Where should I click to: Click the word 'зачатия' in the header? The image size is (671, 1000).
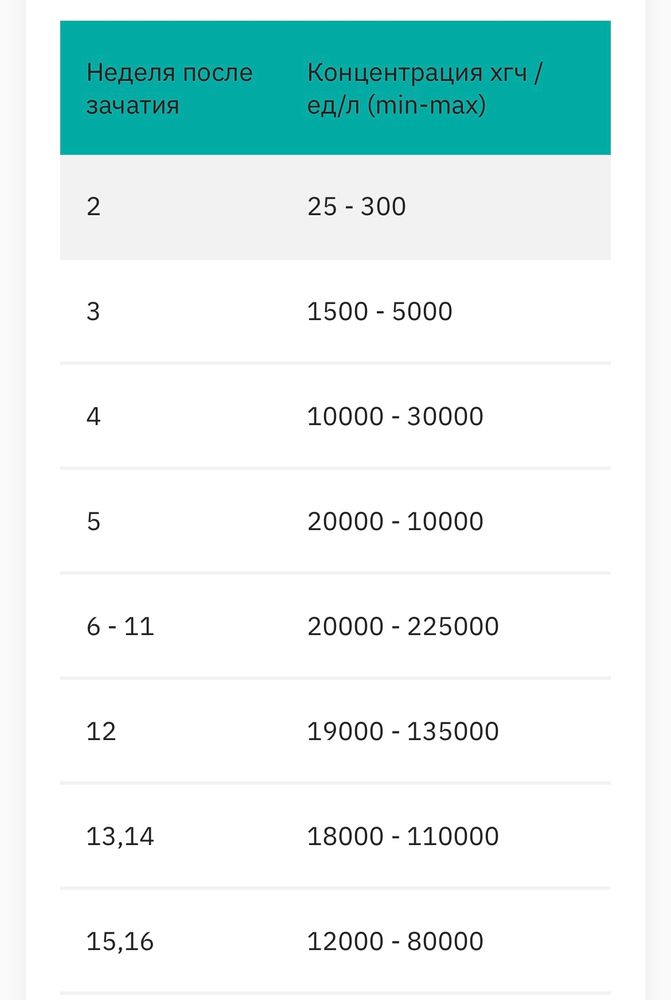click(x=133, y=105)
